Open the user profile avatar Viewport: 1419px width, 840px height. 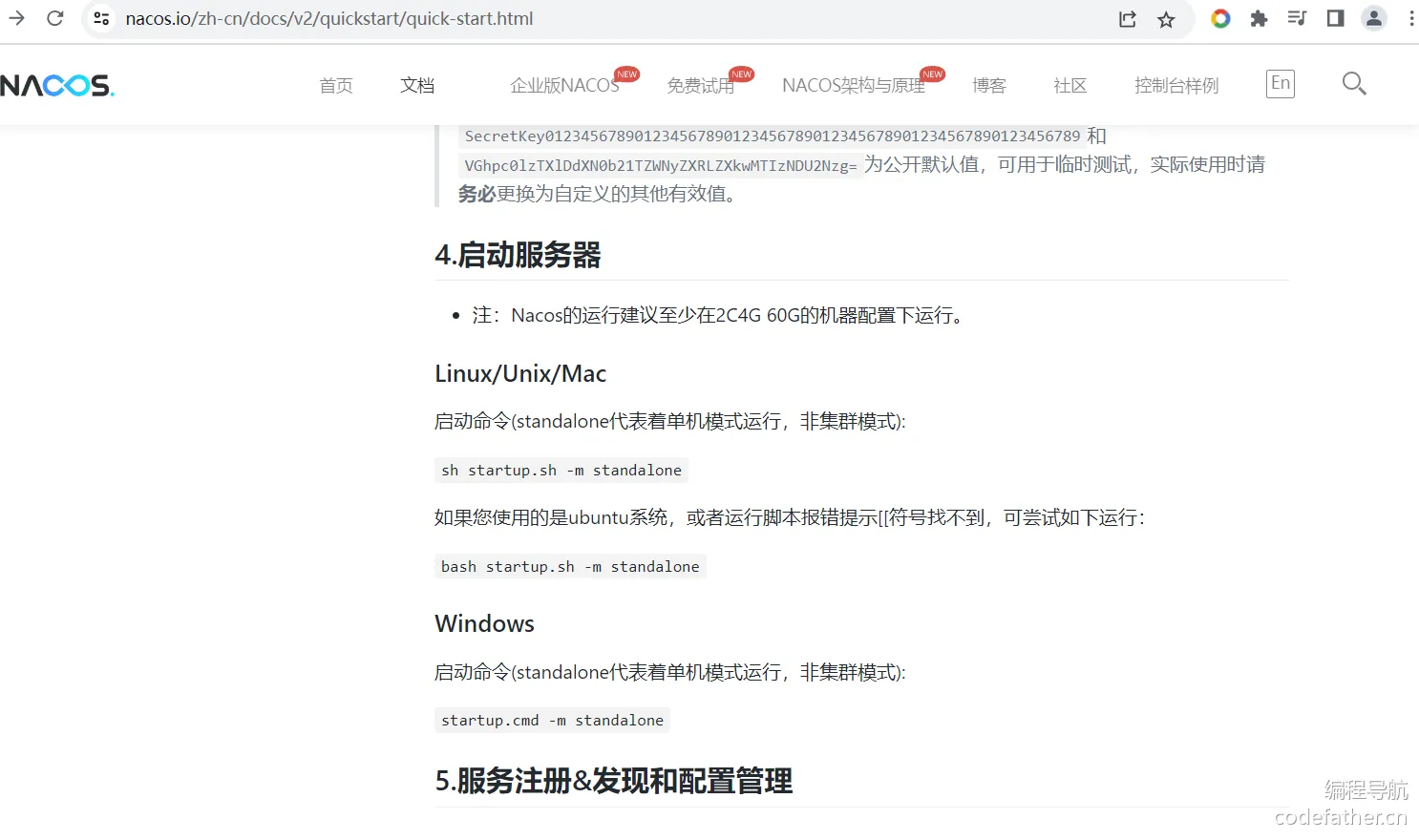click(x=1373, y=18)
